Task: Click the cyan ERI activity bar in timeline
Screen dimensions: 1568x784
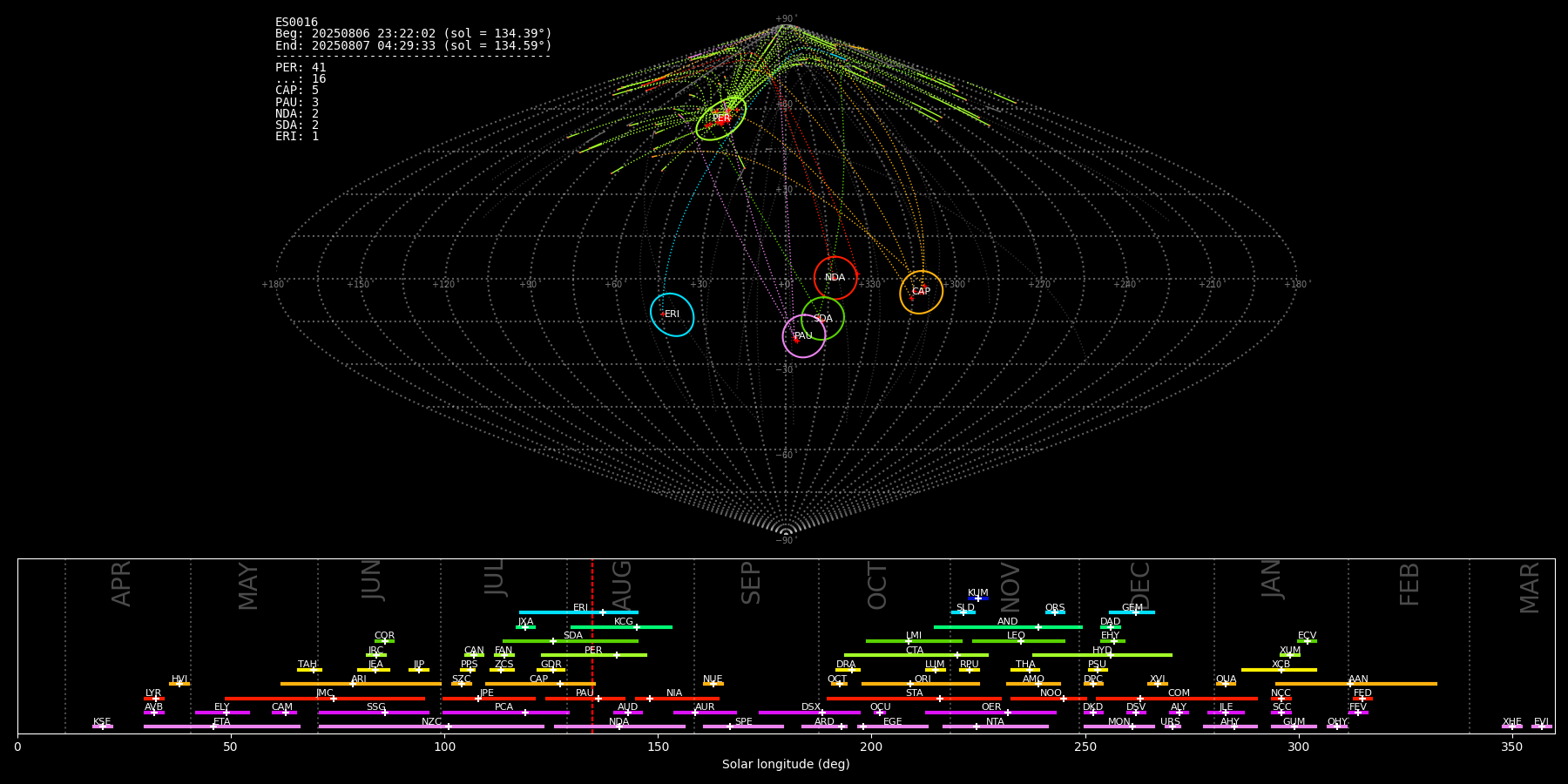Action: (578, 612)
